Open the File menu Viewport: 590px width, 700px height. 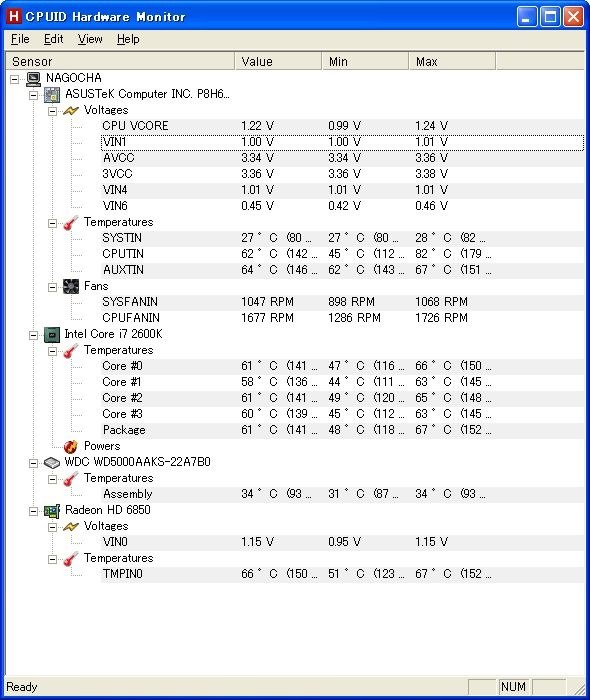click(20, 39)
